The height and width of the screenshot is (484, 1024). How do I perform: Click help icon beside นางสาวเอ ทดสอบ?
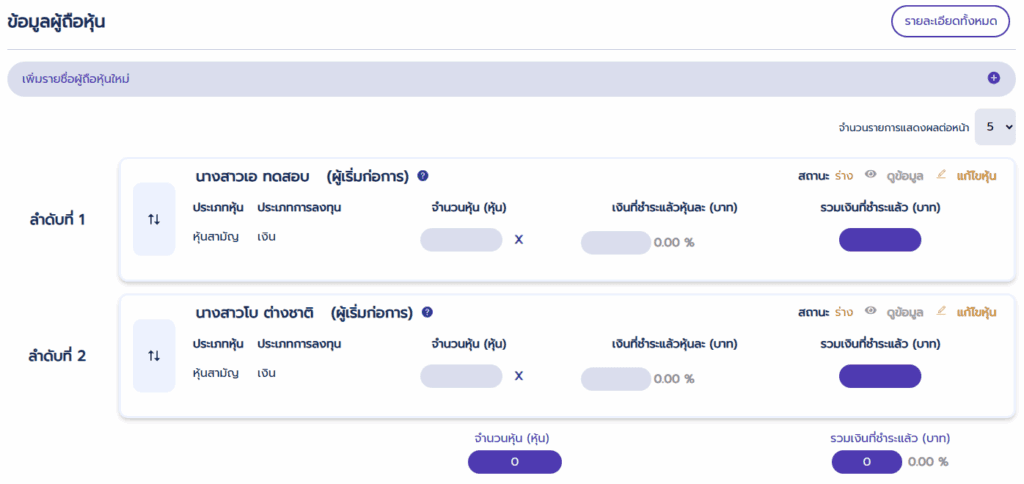[423, 176]
